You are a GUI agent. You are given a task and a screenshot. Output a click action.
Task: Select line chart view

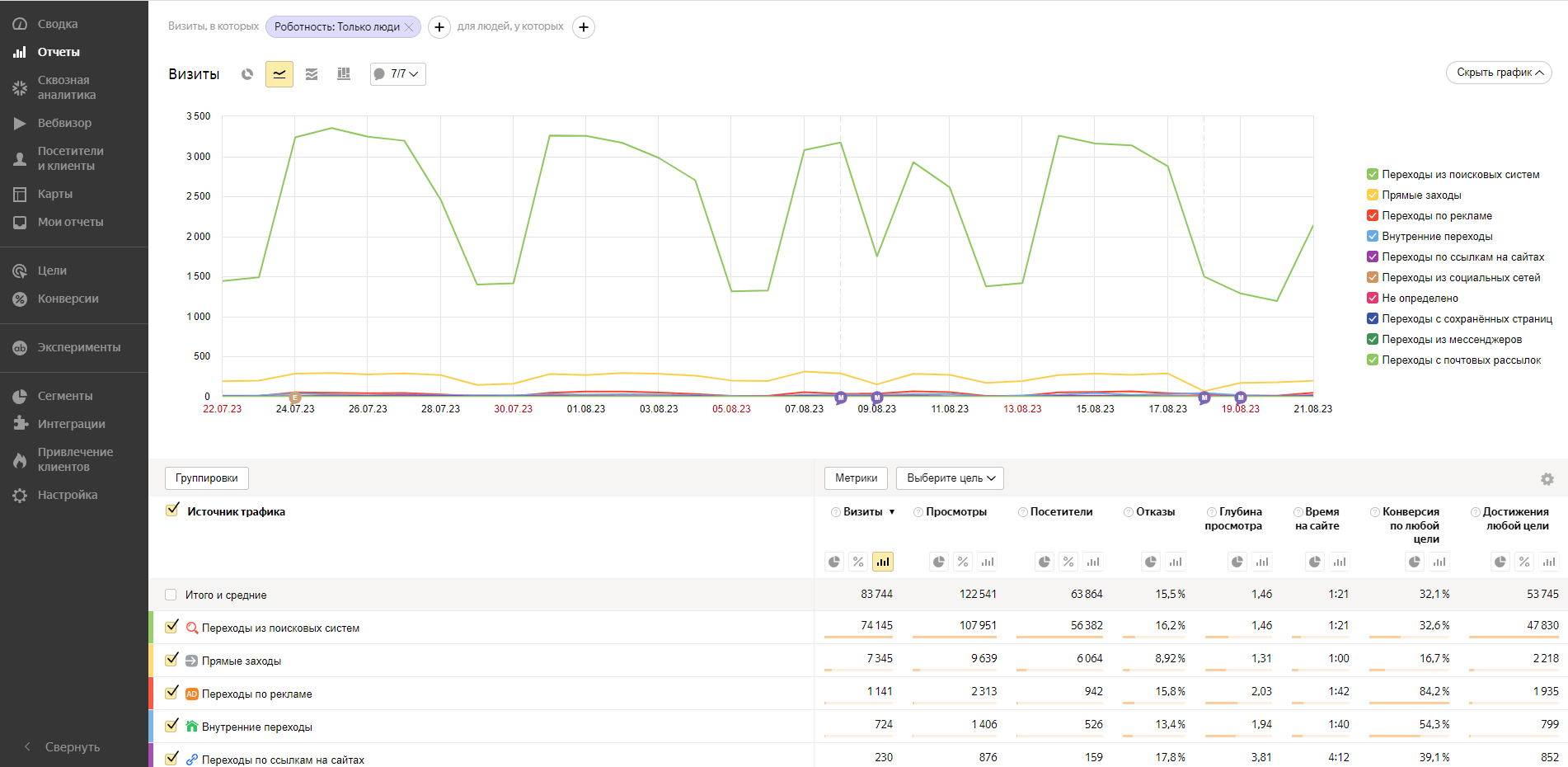(x=279, y=74)
